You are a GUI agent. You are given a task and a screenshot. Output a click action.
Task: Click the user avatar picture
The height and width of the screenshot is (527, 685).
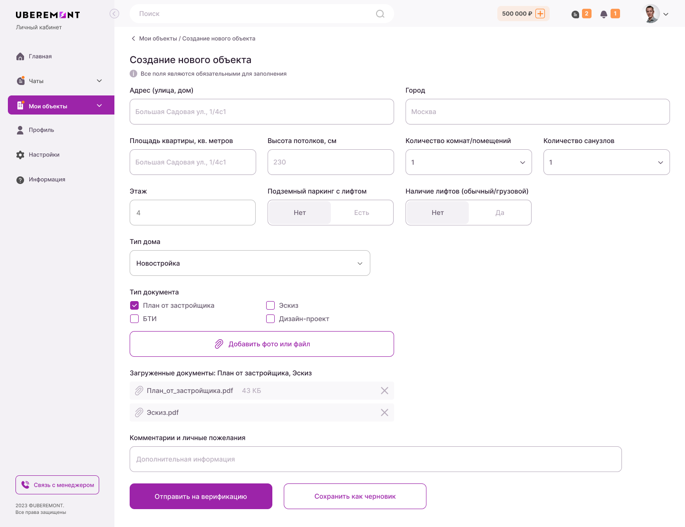[x=651, y=14]
